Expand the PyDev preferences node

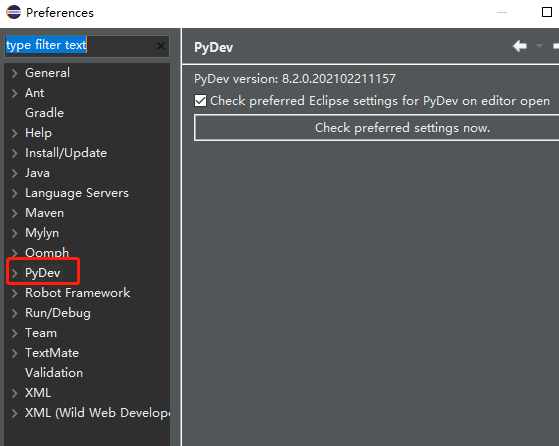point(15,273)
